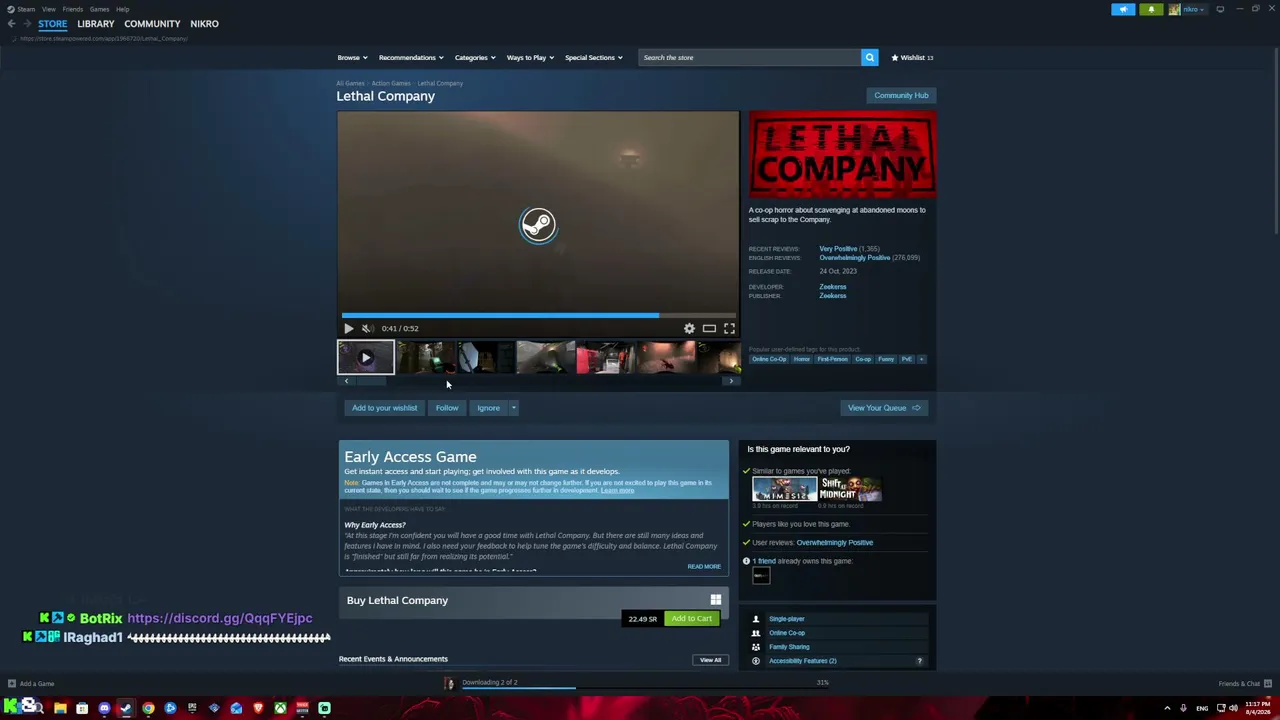Select the red-walled room screenshot thumbnail
The image size is (1280, 720).
tap(605, 357)
